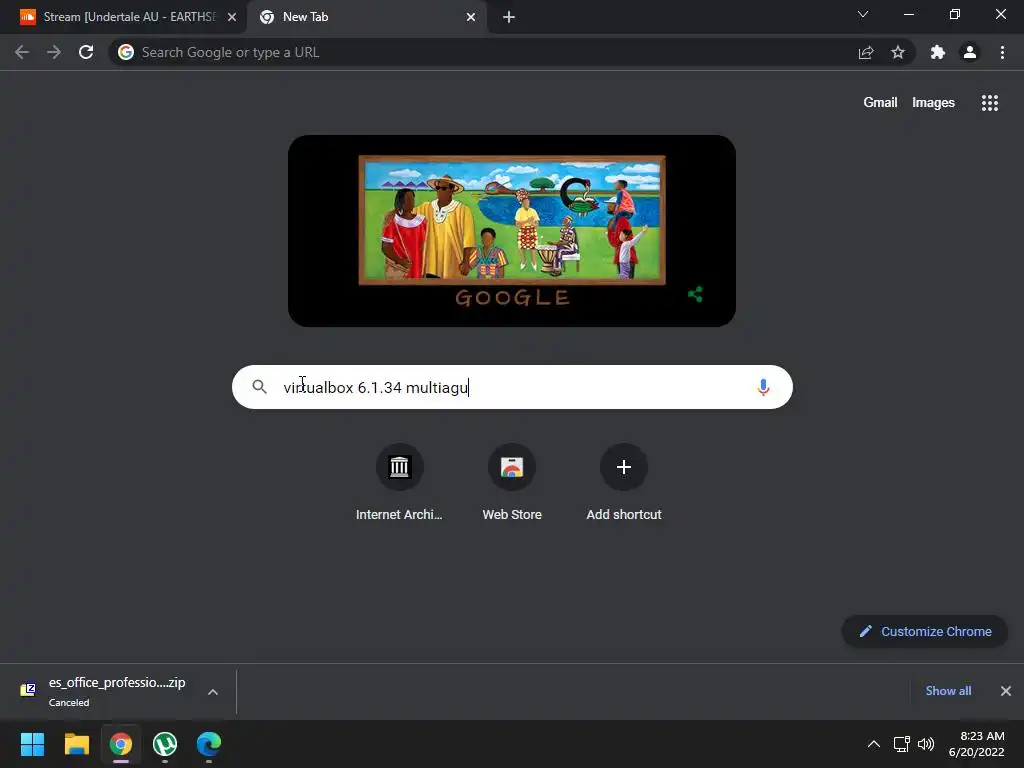Bookmark this tab with the star icon
Image resolution: width=1024 pixels, height=768 pixels.
coord(898,52)
